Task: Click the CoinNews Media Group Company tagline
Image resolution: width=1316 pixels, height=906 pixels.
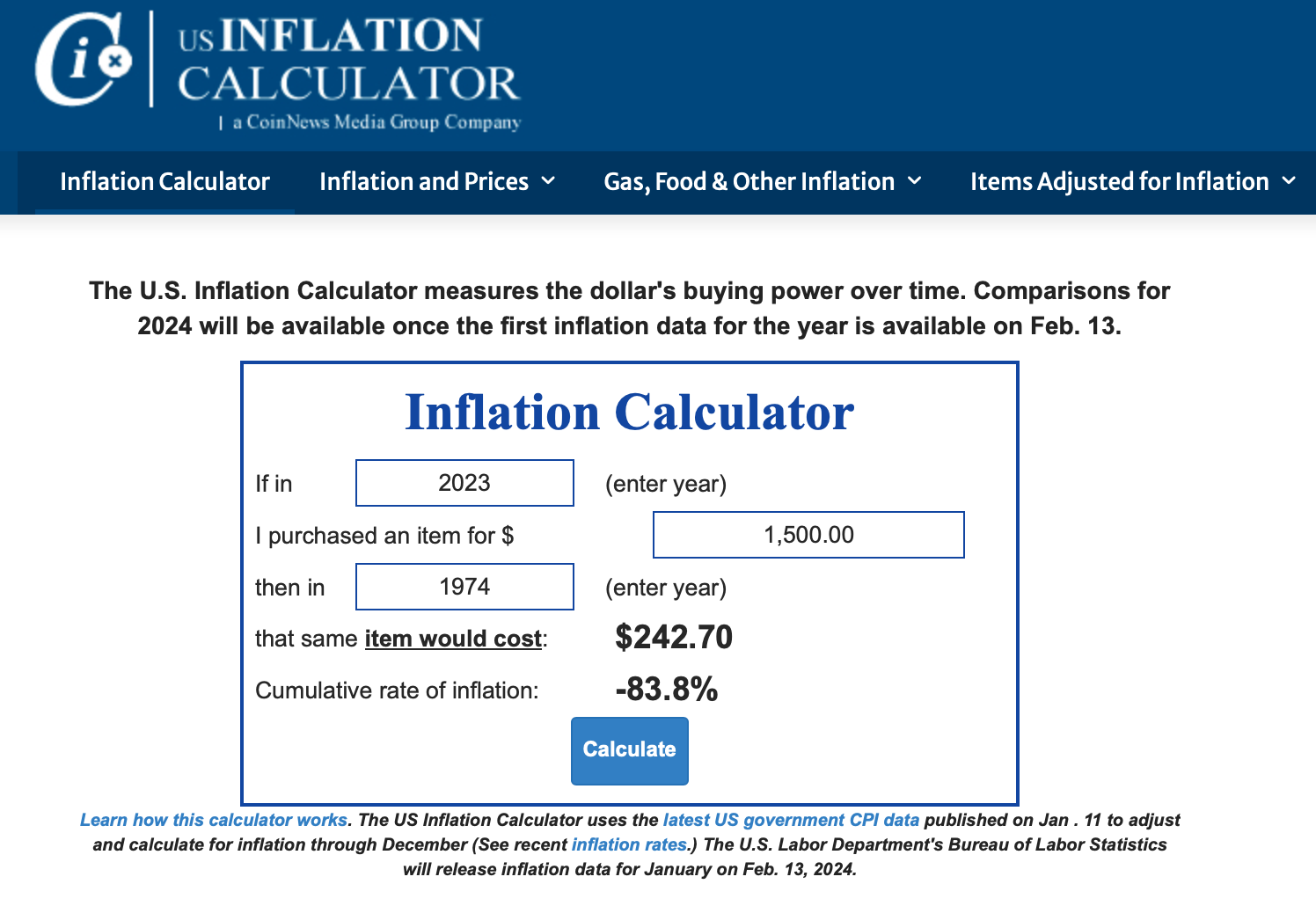Action: [x=377, y=122]
